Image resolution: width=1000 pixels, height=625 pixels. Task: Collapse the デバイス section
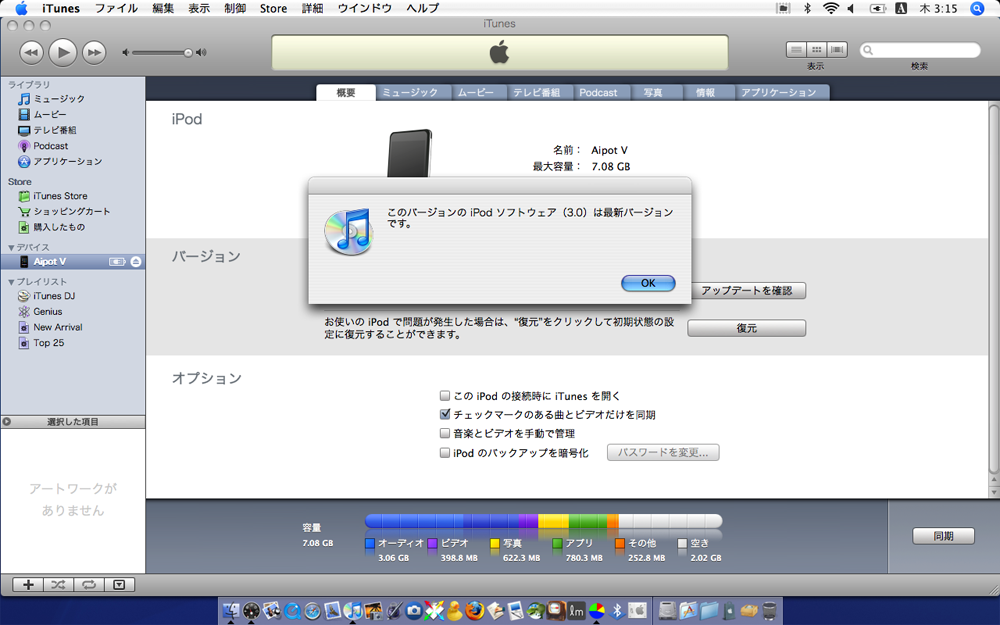[x=11, y=247]
